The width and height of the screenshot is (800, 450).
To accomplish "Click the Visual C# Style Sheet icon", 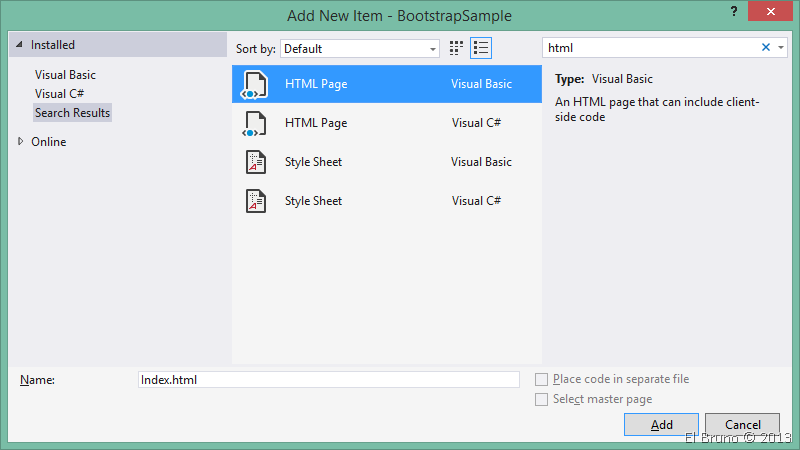I will [253, 202].
